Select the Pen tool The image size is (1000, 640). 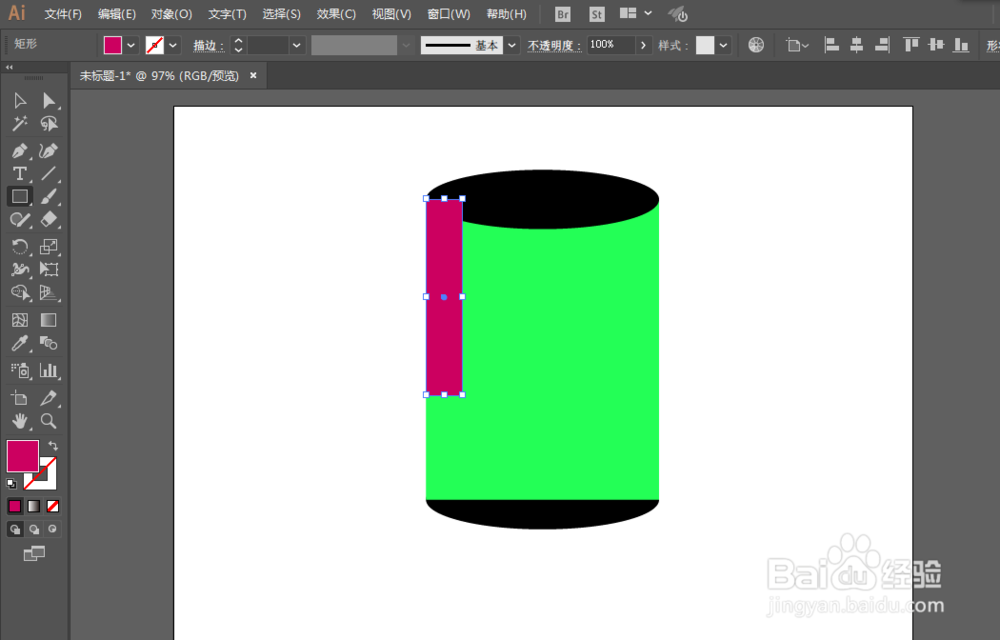click(18, 150)
